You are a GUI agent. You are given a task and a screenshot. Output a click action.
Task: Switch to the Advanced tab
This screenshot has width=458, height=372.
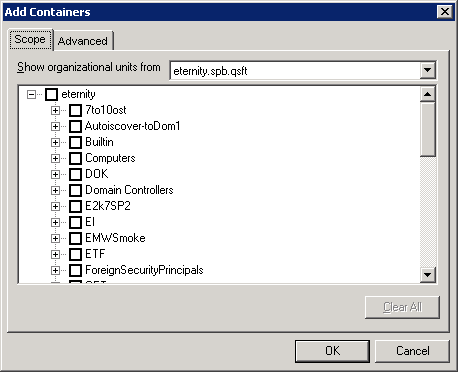click(83, 41)
